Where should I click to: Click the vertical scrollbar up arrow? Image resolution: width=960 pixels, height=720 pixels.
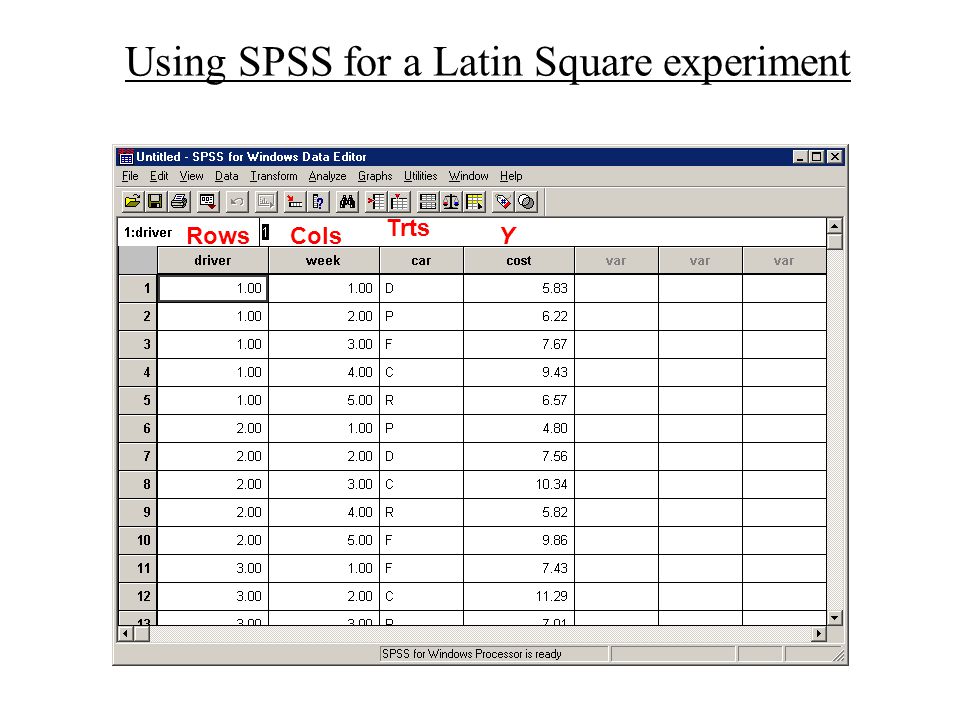point(834,226)
